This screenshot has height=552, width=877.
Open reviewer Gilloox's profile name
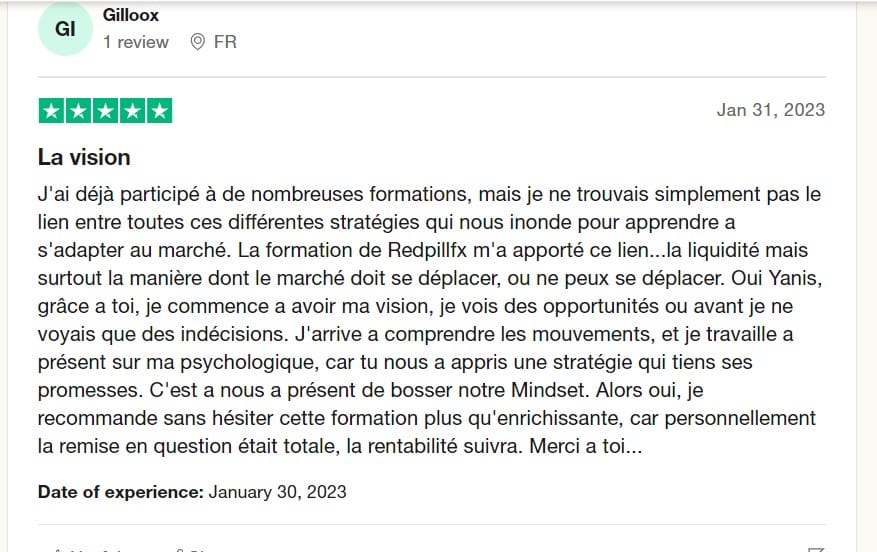(131, 15)
